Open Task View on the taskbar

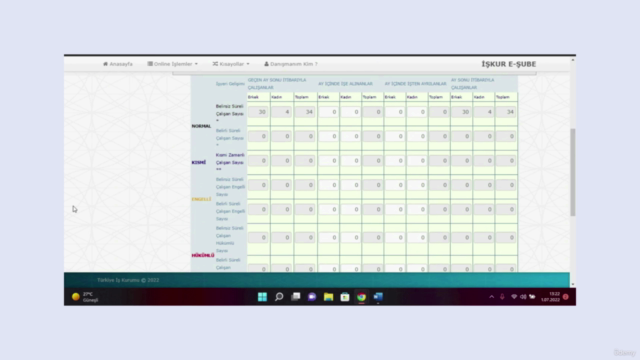tap(296, 297)
